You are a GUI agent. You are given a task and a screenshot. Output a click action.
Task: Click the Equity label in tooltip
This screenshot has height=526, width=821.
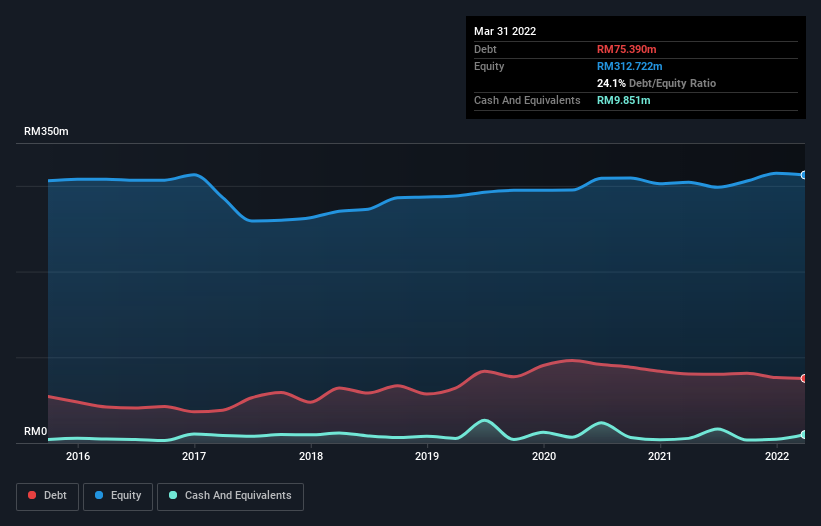click(489, 66)
